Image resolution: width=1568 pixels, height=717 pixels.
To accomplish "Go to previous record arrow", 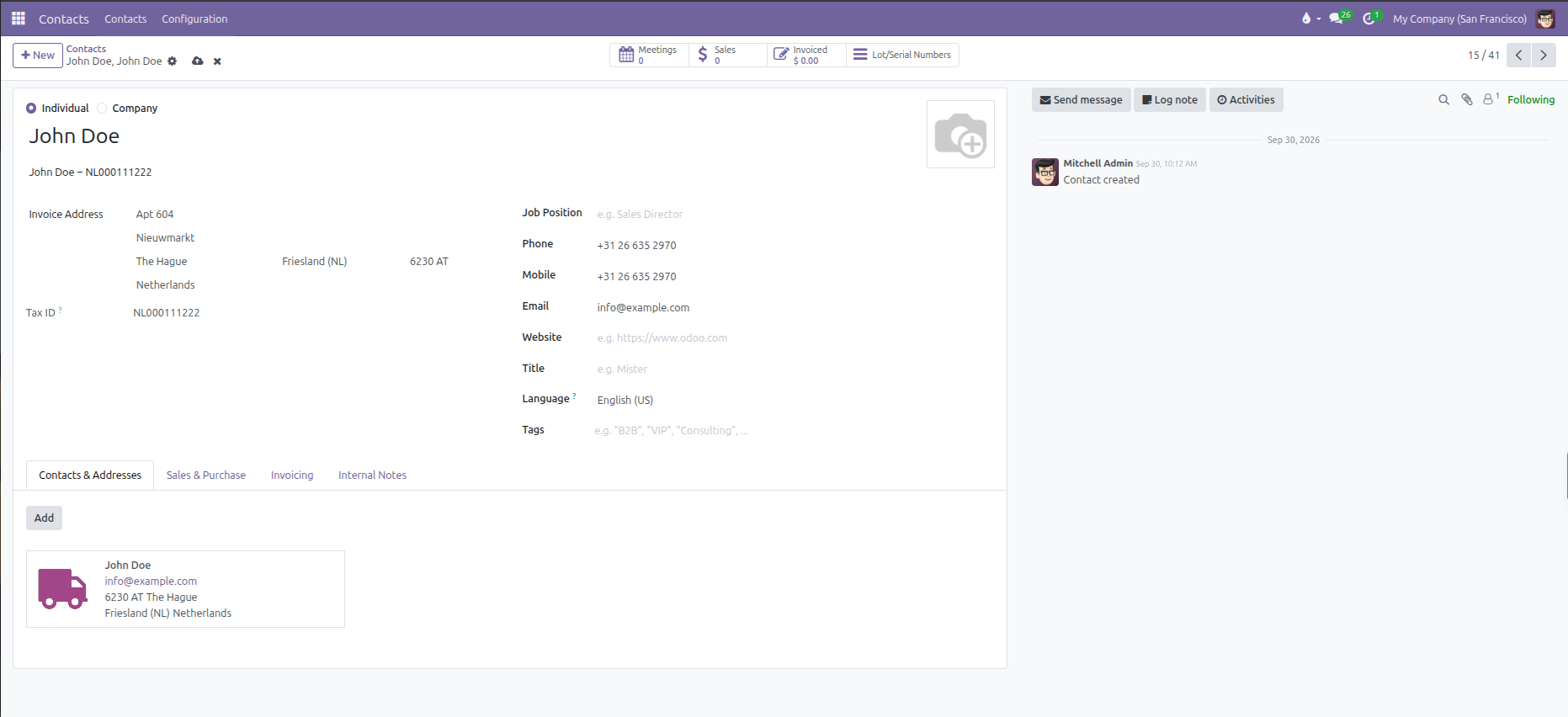I will 1518,55.
